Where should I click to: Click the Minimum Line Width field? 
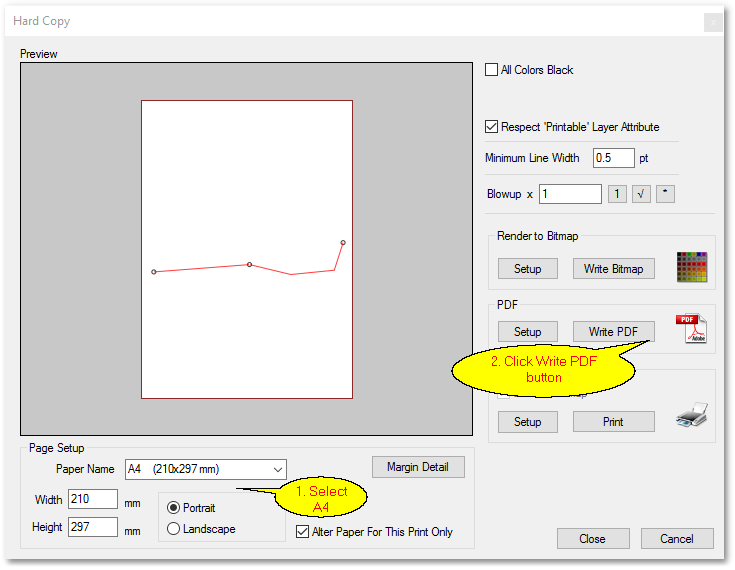click(x=614, y=158)
